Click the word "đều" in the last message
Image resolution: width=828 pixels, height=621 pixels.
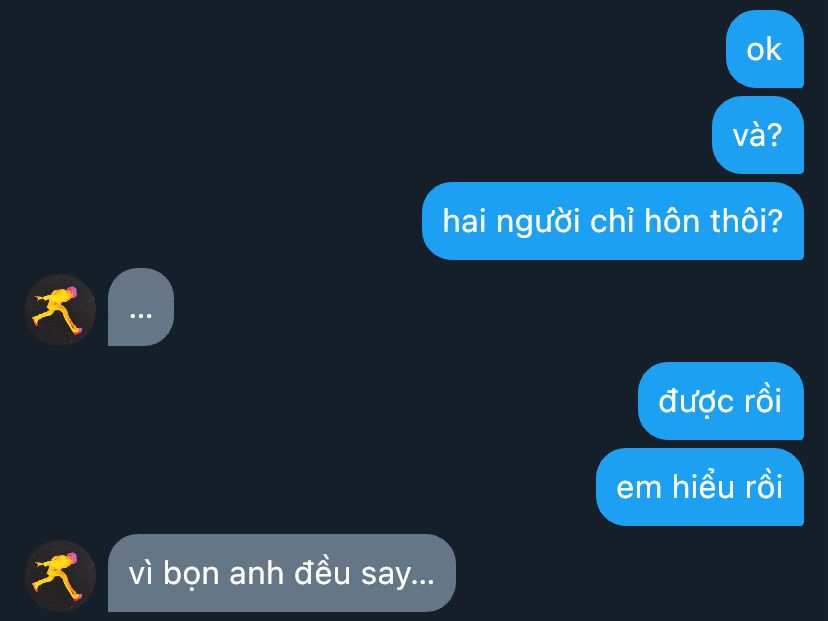coord(322,572)
